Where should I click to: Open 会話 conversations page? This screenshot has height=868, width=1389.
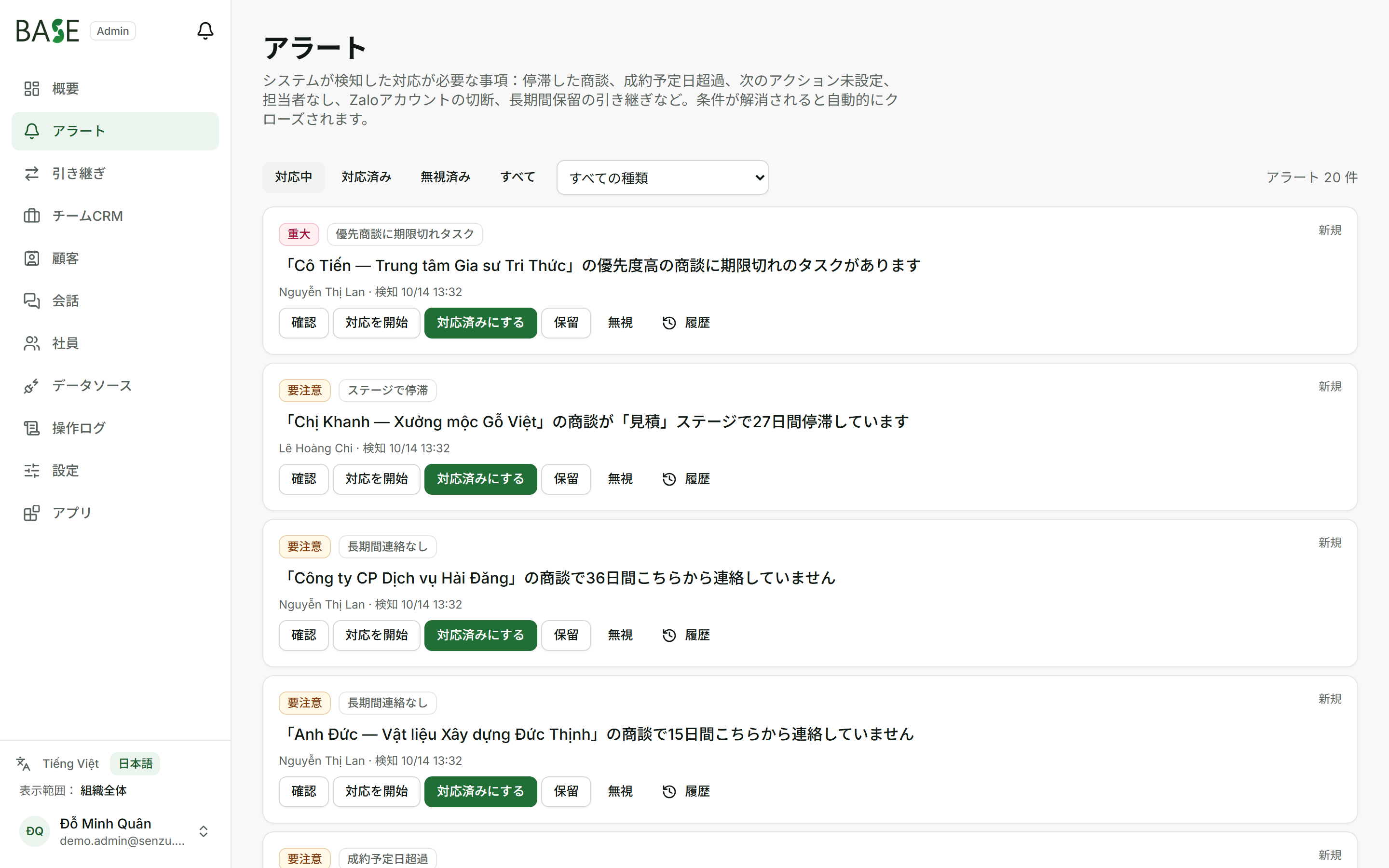coord(115,301)
